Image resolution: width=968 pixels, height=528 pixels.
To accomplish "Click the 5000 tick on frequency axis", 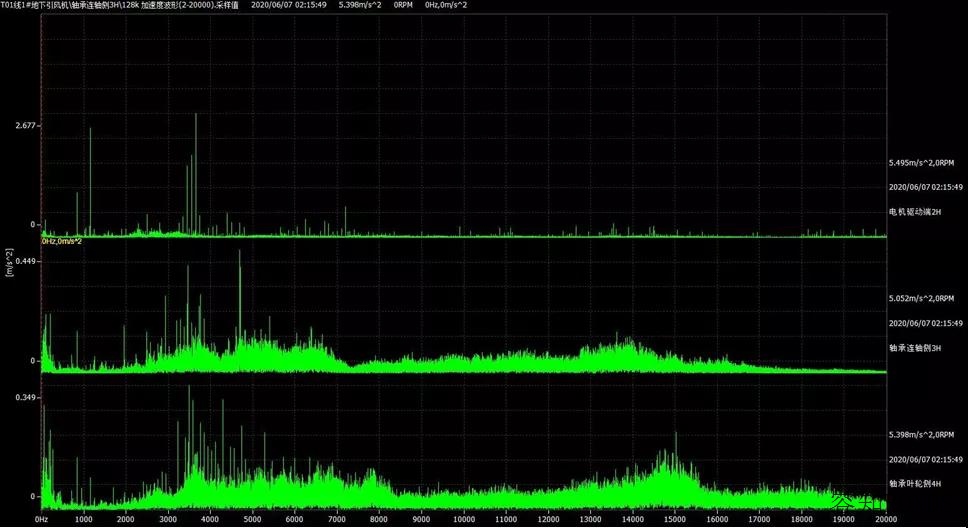I will pyautogui.click(x=252, y=520).
